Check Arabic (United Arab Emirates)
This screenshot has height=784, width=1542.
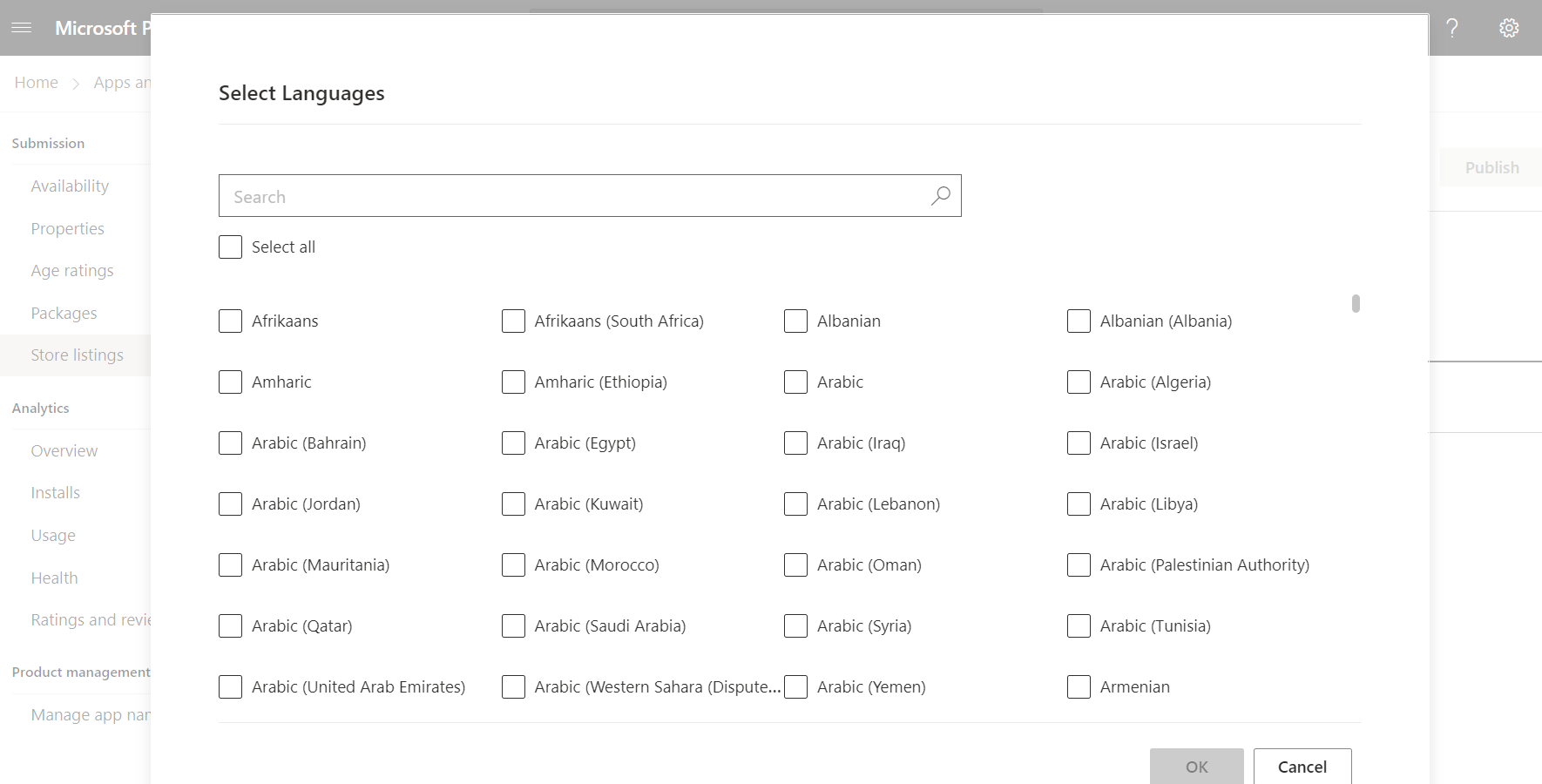pos(230,687)
